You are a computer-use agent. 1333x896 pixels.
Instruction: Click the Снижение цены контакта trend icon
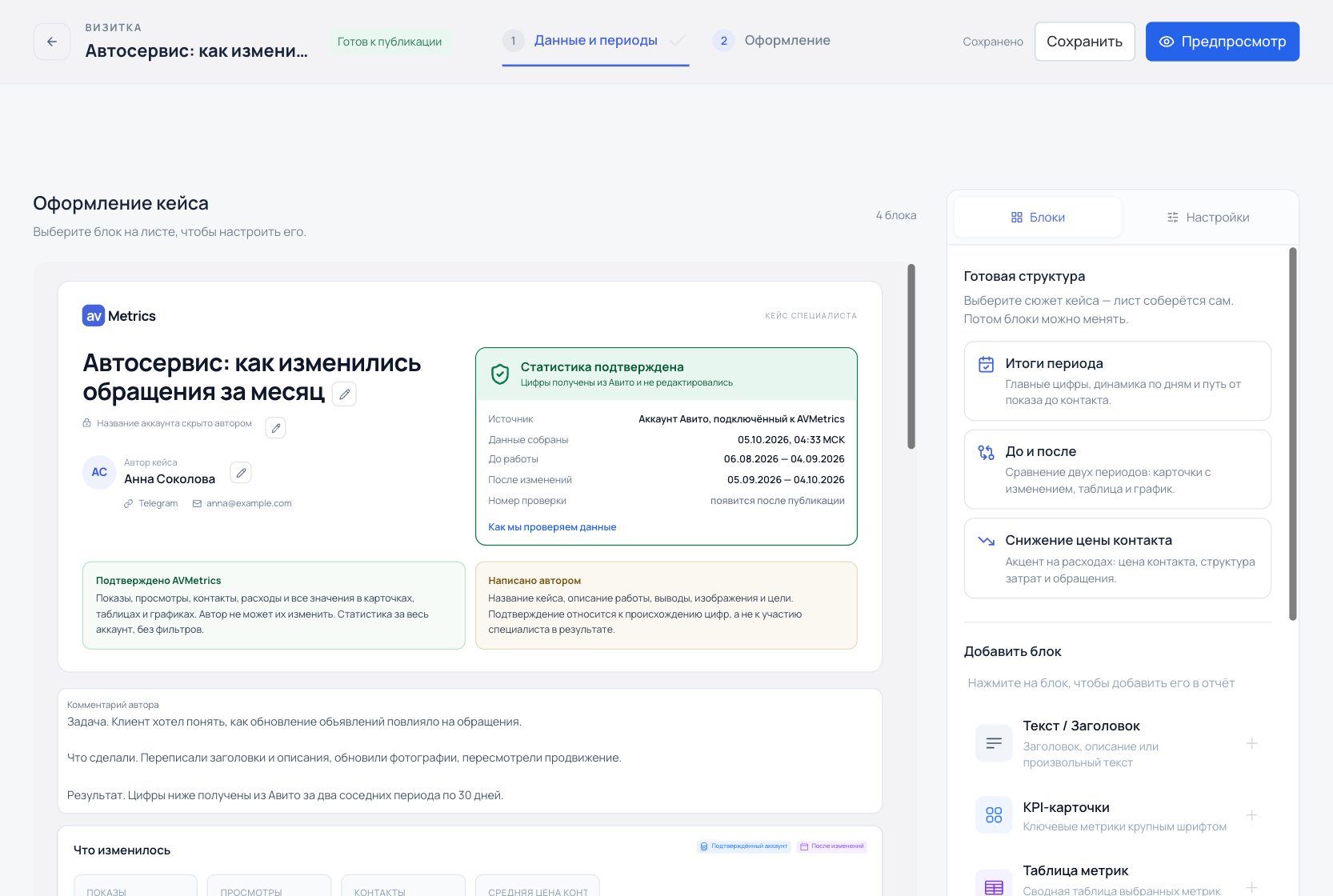[x=987, y=541]
